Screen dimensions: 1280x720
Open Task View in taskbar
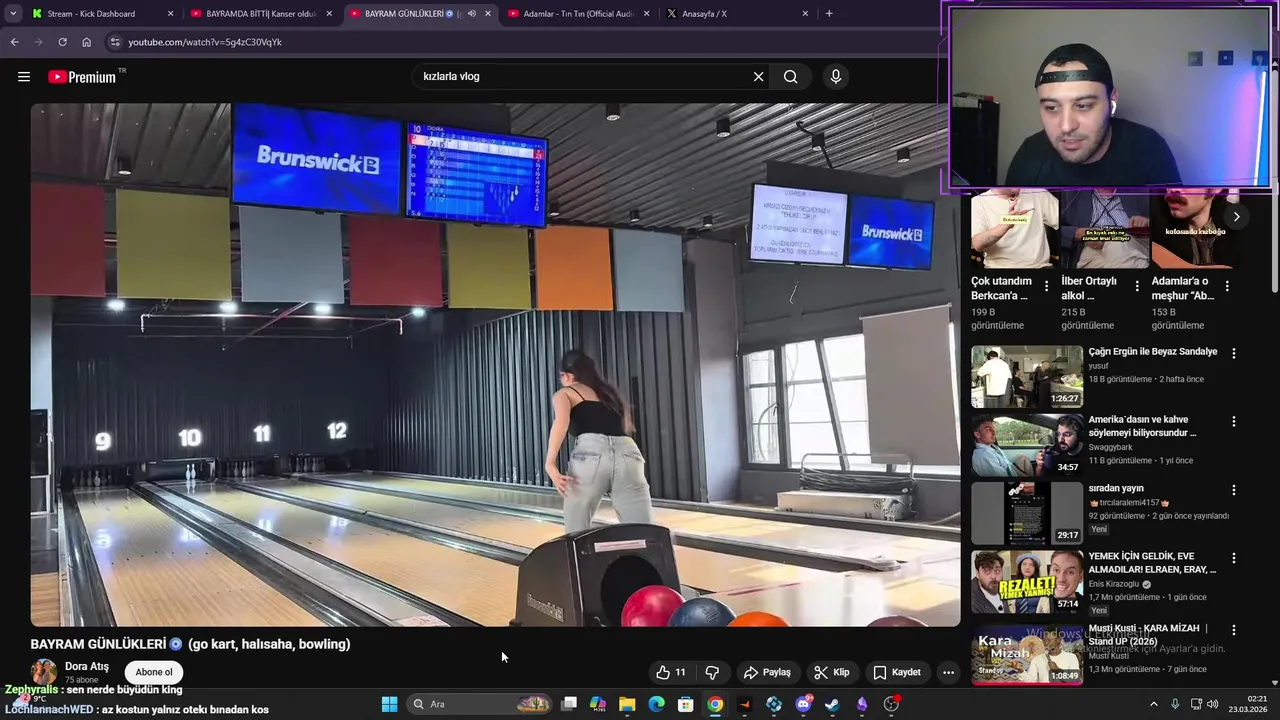[x=569, y=704]
